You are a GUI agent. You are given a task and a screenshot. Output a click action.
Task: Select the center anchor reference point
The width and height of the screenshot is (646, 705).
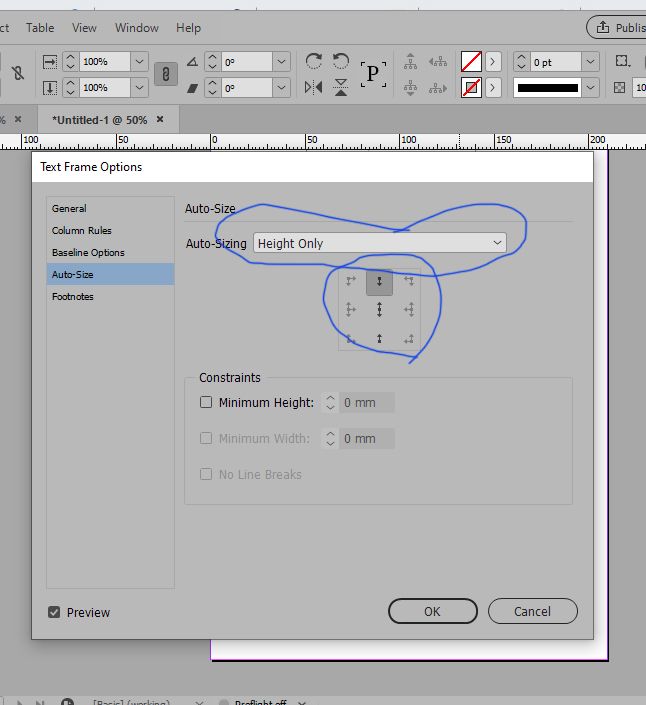[x=379, y=310]
